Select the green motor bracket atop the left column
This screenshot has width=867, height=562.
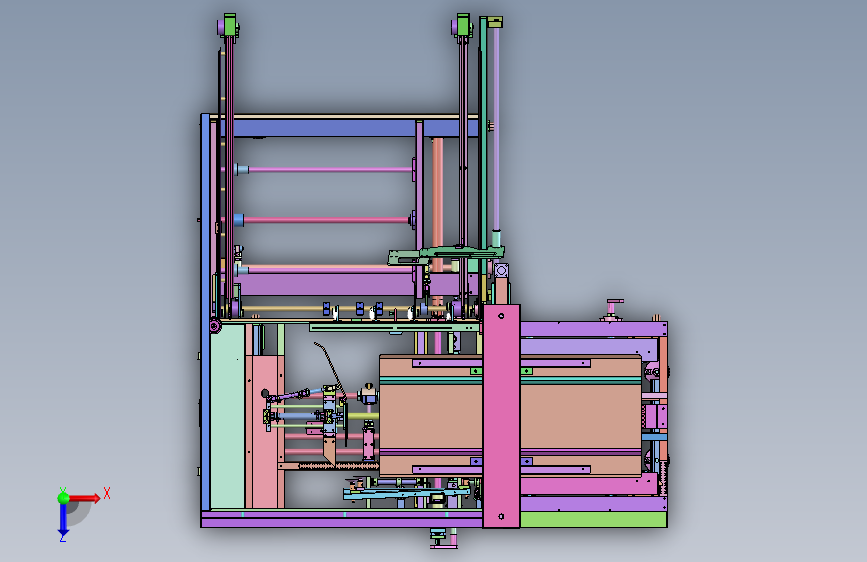pyautogui.click(x=230, y=25)
